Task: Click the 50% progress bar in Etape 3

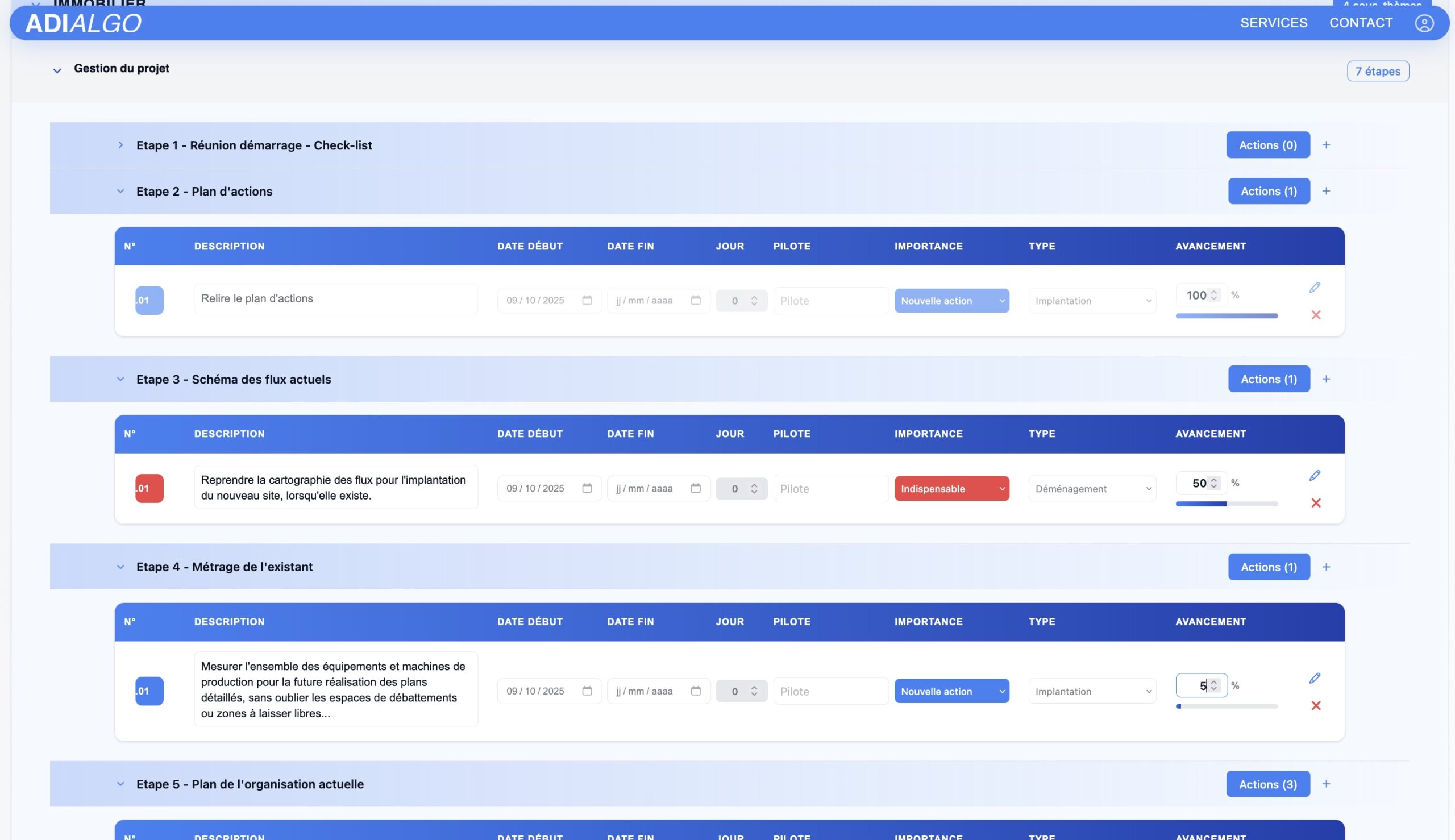Action: click(1226, 504)
